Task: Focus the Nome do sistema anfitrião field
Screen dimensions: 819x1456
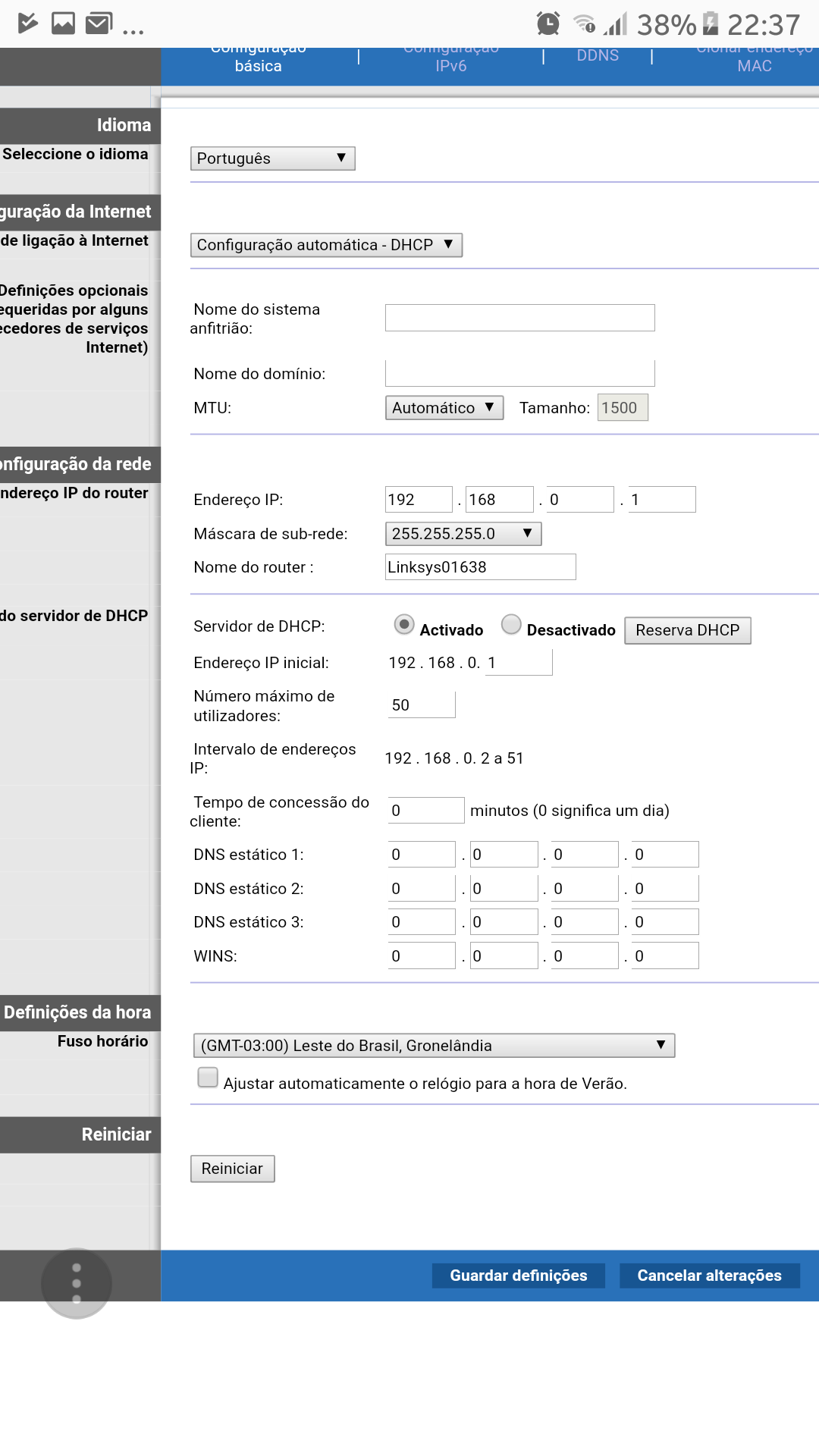Action: tap(520, 318)
